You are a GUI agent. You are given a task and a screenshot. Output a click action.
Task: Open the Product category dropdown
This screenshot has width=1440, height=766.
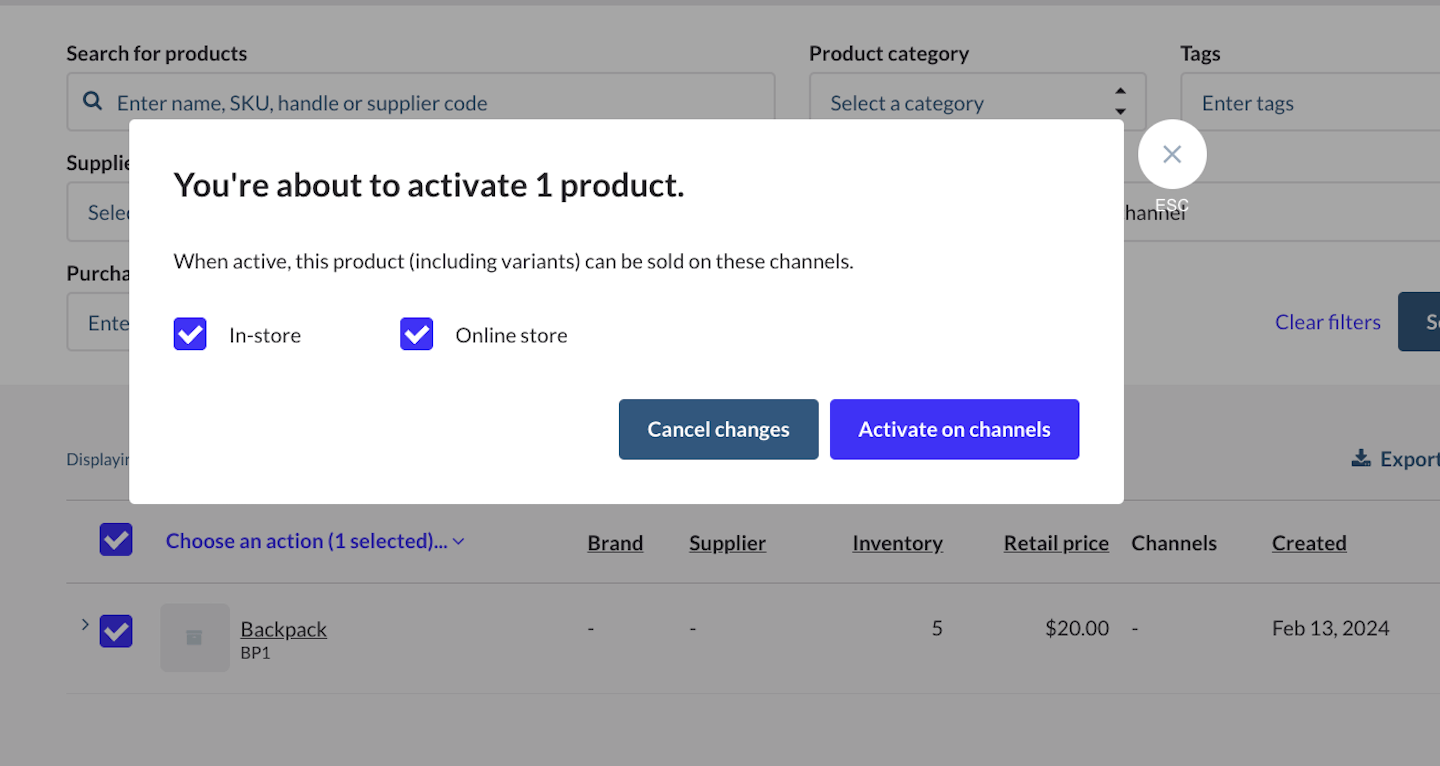[976, 102]
